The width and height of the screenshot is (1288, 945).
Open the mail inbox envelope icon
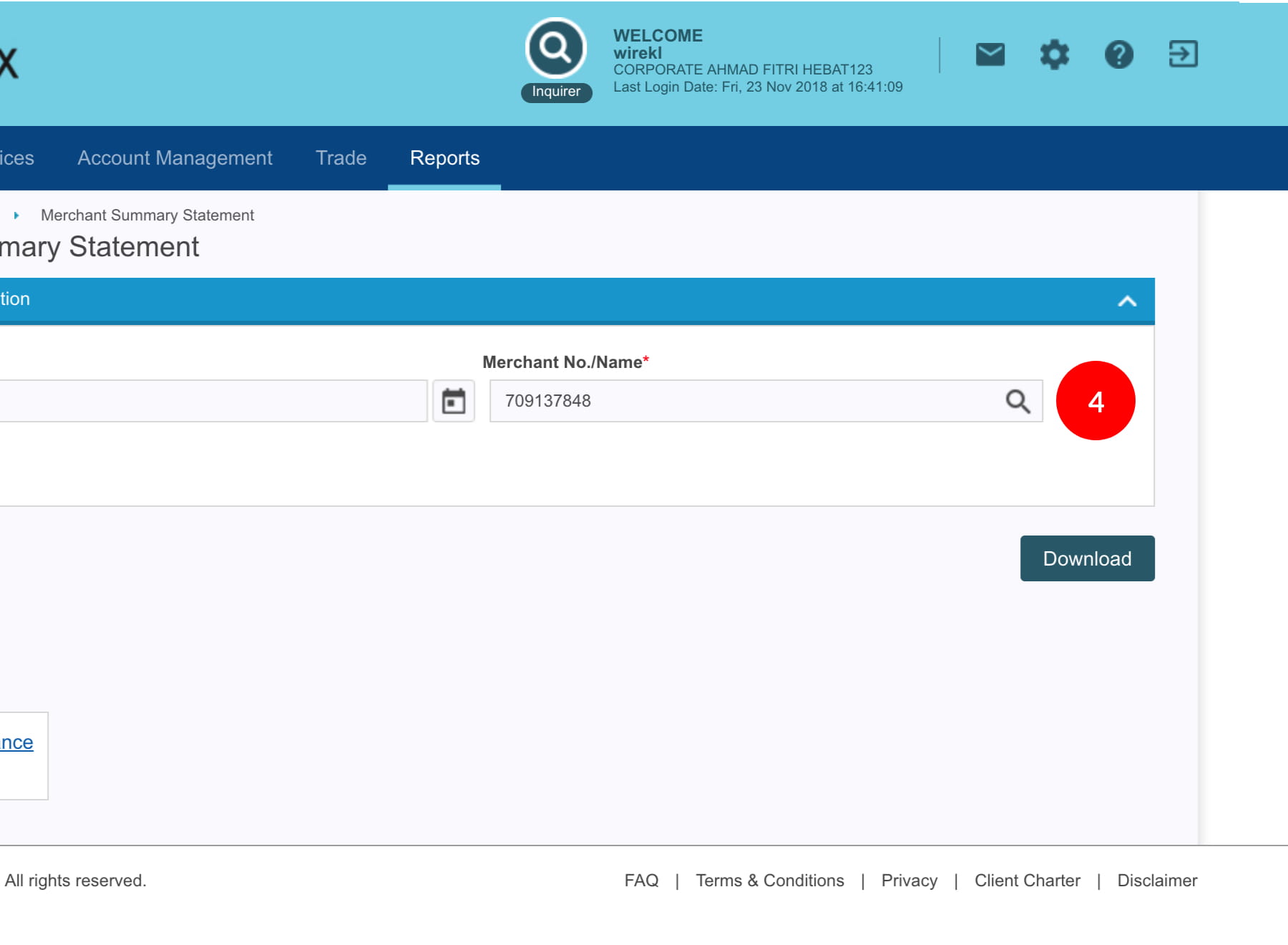pos(990,54)
